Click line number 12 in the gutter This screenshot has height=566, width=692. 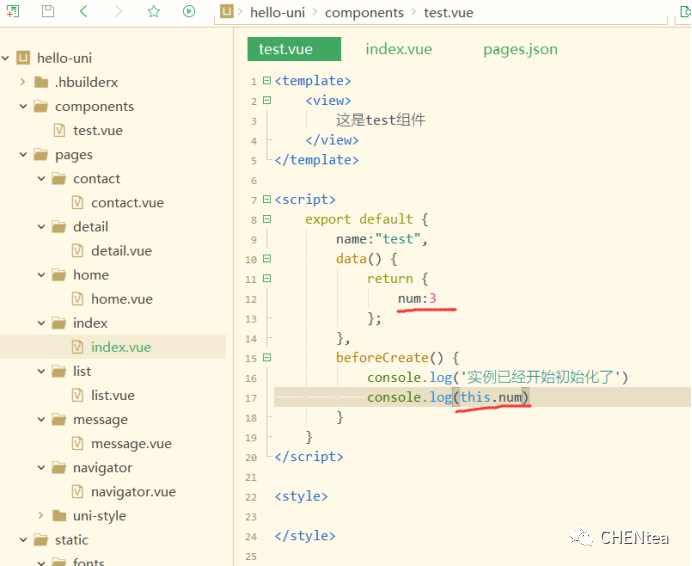click(252, 299)
